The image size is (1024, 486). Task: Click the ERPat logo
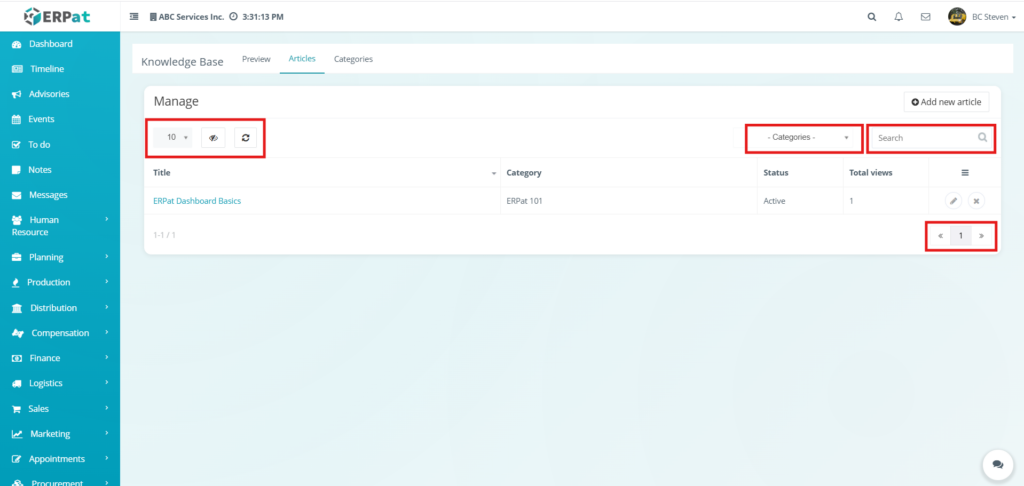coord(57,16)
